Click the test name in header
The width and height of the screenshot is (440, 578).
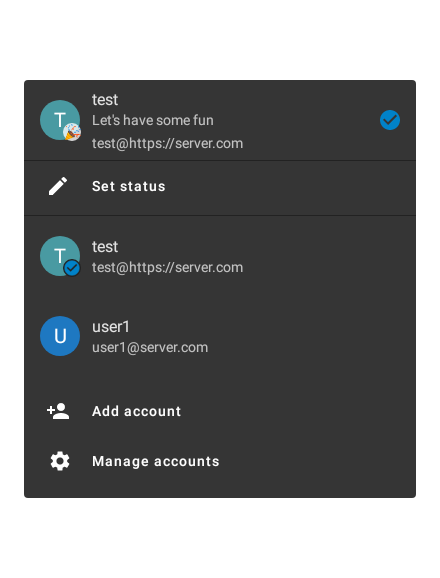105,100
